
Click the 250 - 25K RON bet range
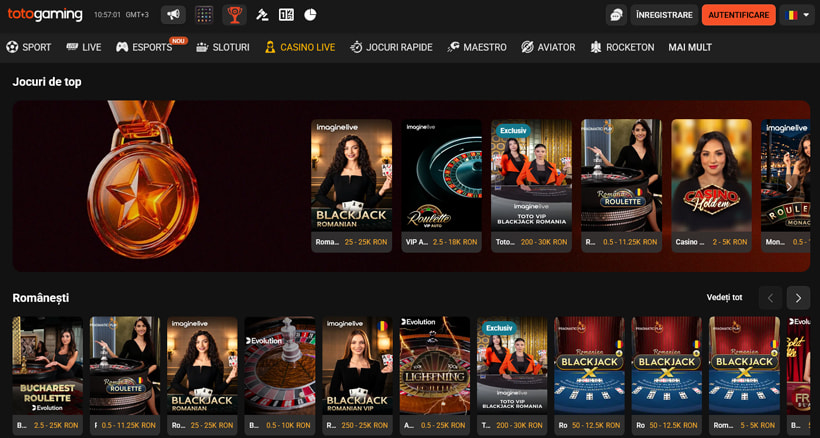(x=364, y=425)
